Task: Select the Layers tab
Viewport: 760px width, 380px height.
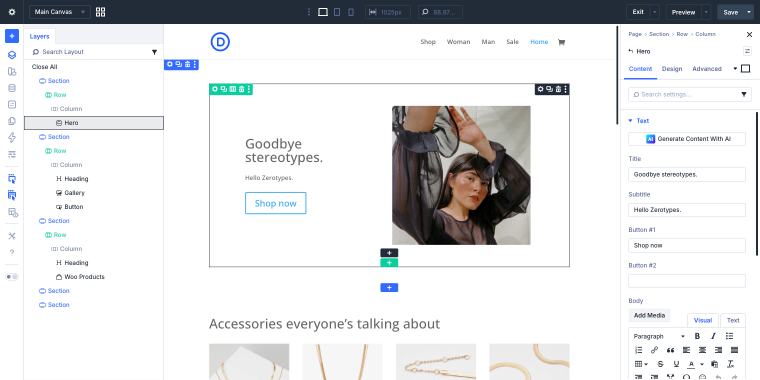Action: (x=39, y=36)
